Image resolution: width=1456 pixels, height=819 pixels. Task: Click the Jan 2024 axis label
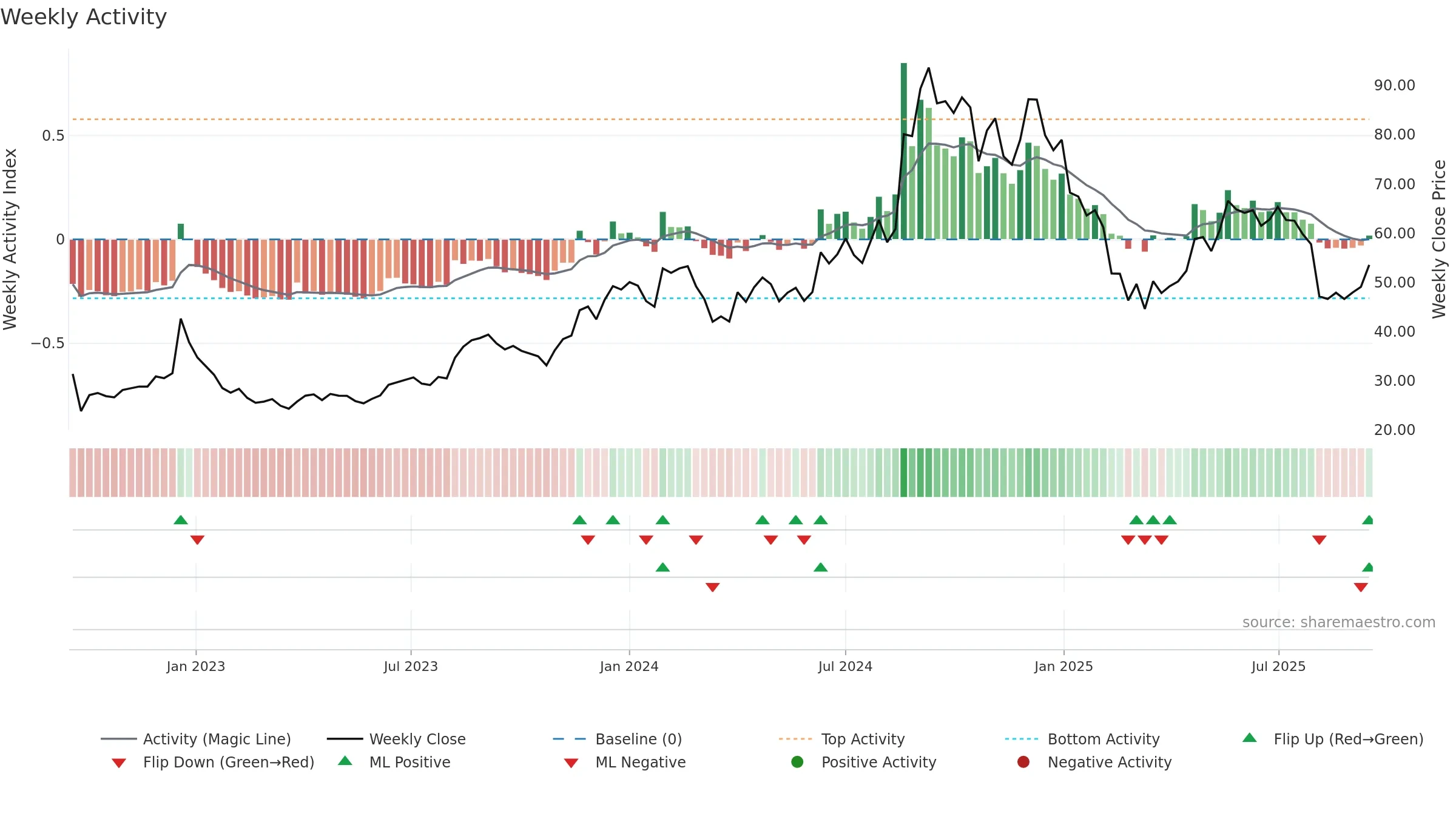coord(629,667)
